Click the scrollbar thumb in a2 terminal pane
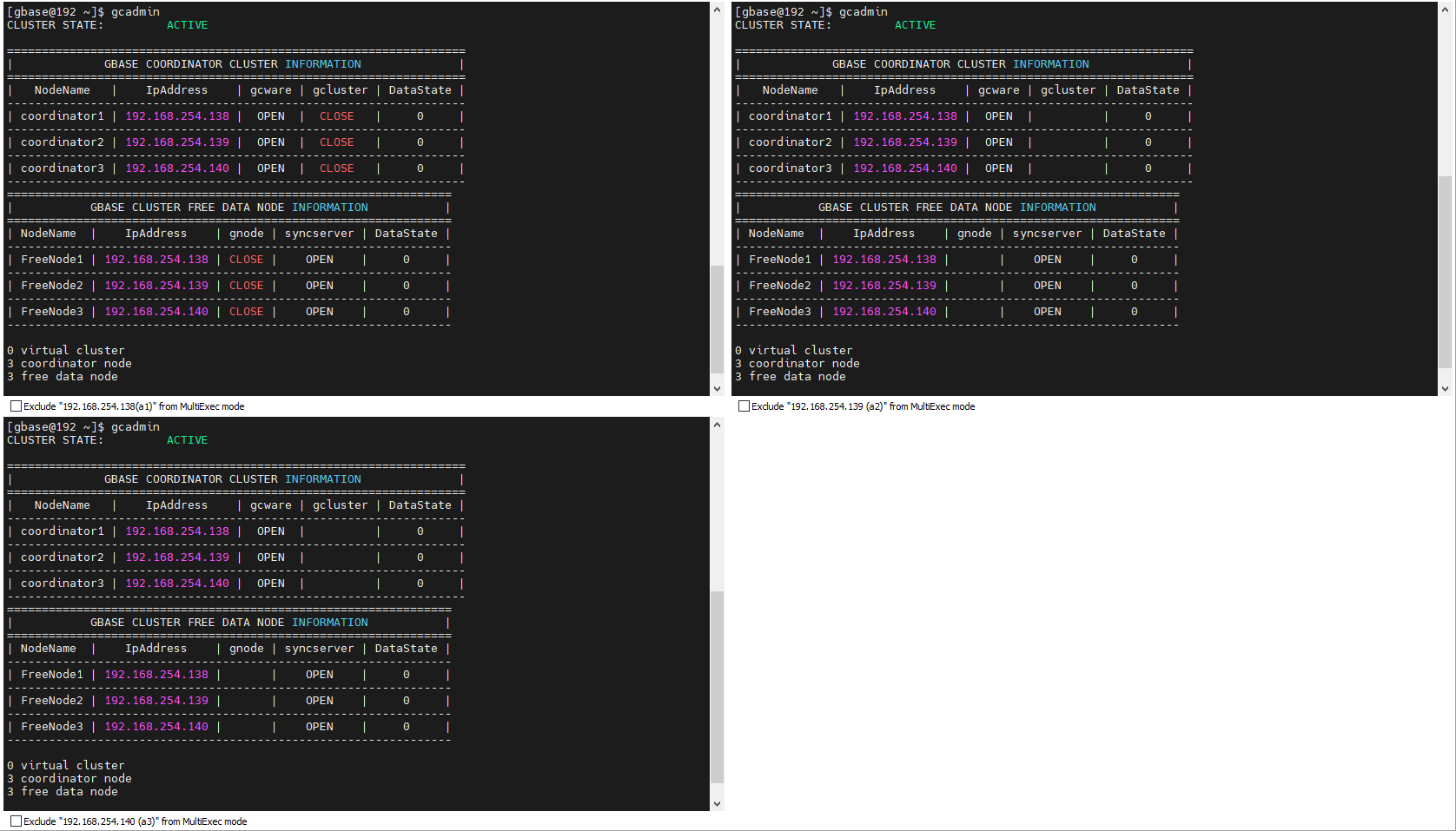The width and height of the screenshot is (1456, 831). (1445, 273)
